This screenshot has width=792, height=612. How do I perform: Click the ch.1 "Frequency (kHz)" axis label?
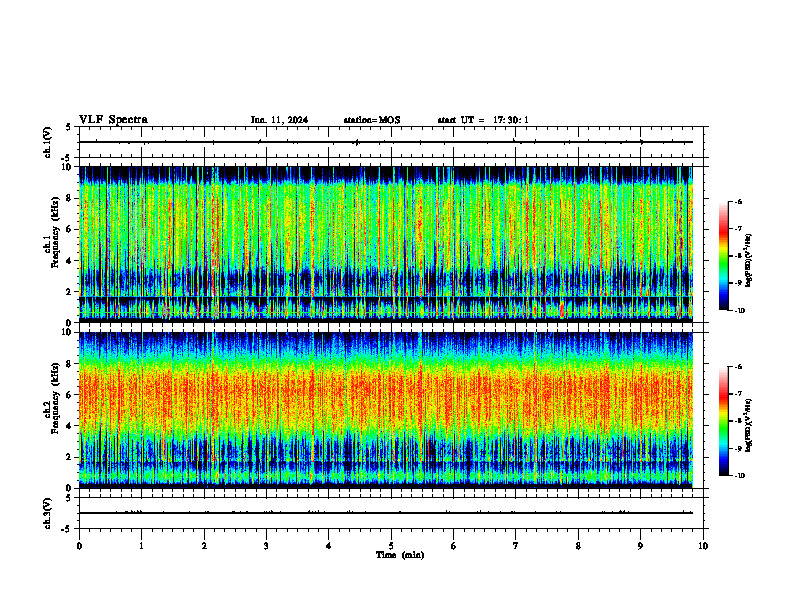point(55,232)
